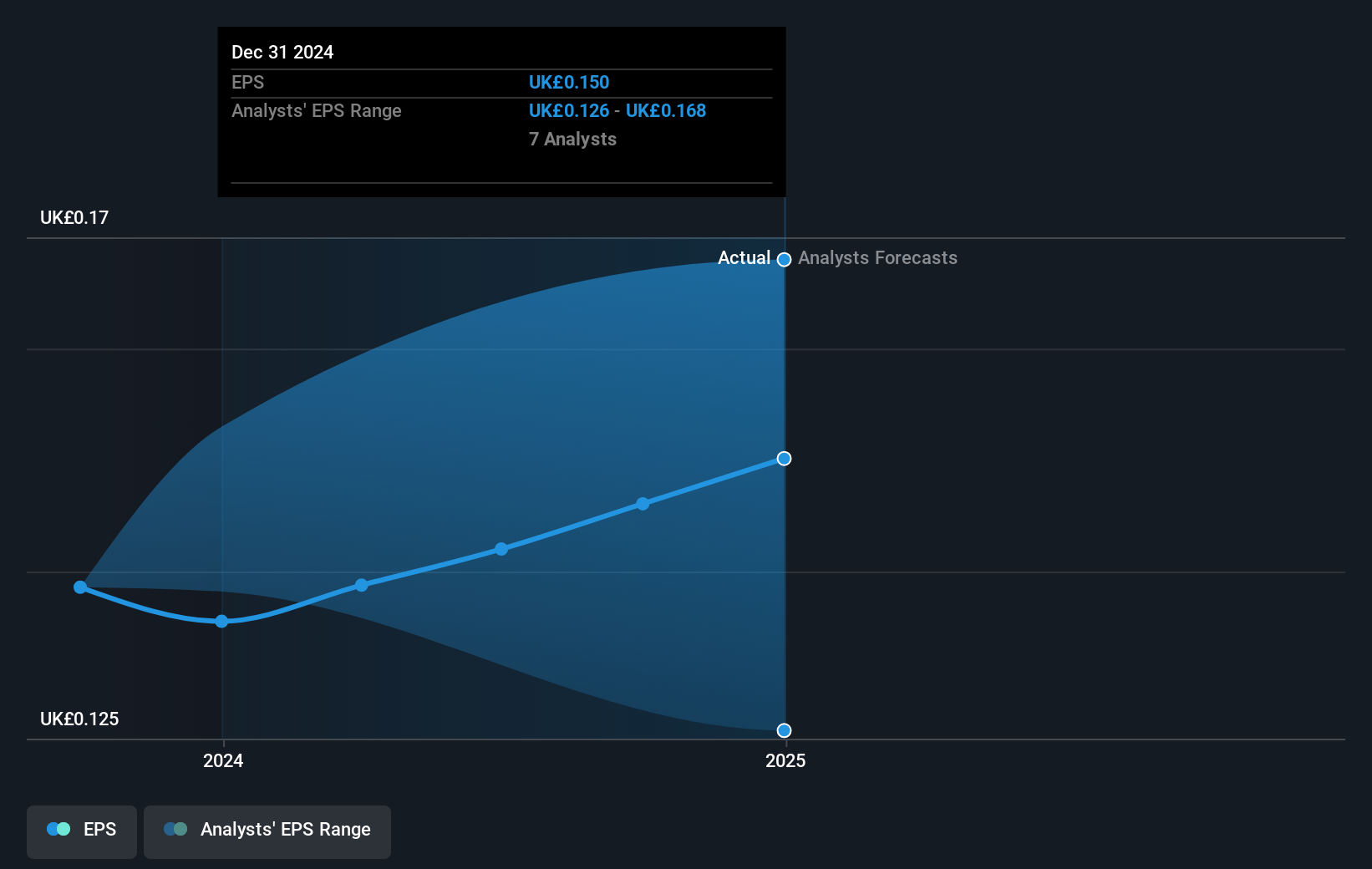The width and height of the screenshot is (1372, 869).
Task: Select the upper analyst range point at 2025
Action: [x=784, y=260]
